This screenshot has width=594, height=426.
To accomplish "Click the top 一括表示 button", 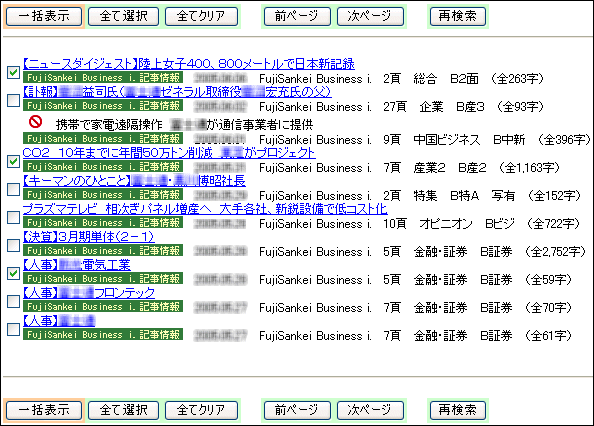I will pyautogui.click(x=44, y=16).
